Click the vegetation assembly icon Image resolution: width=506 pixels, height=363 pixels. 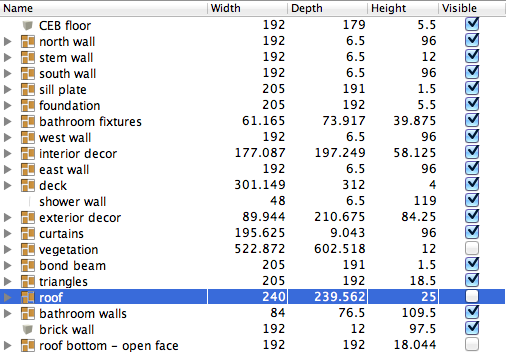click(x=28, y=250)
